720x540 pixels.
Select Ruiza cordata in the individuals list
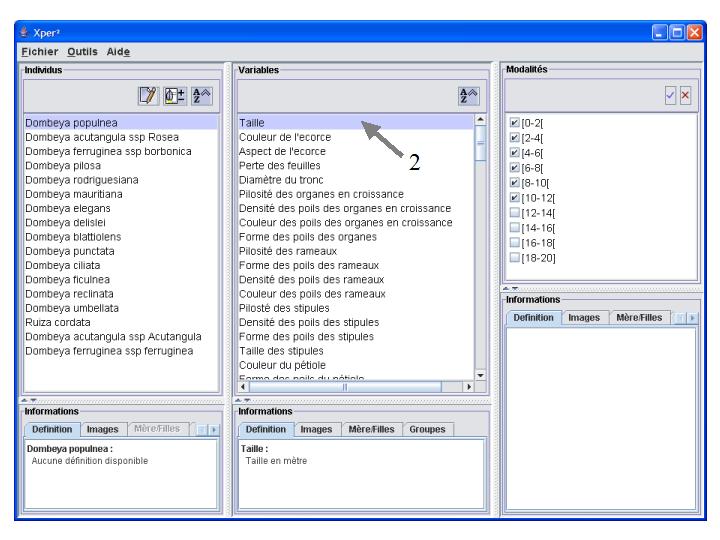pos(59,322)
